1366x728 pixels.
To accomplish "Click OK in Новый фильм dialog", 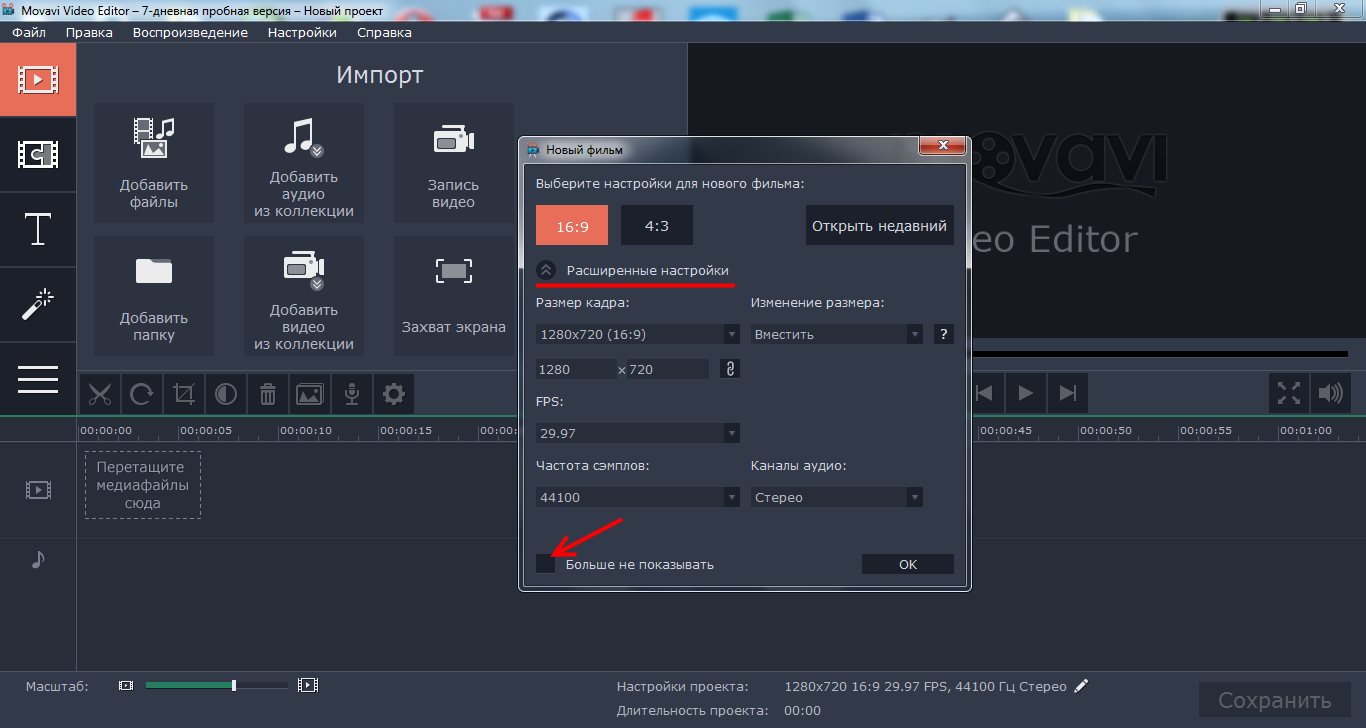I will coord(908,564).
